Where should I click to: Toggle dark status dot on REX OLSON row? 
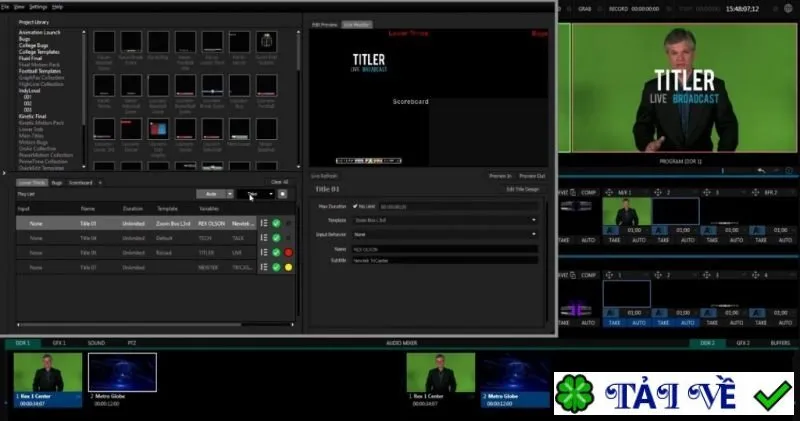[x=289, y=223]
